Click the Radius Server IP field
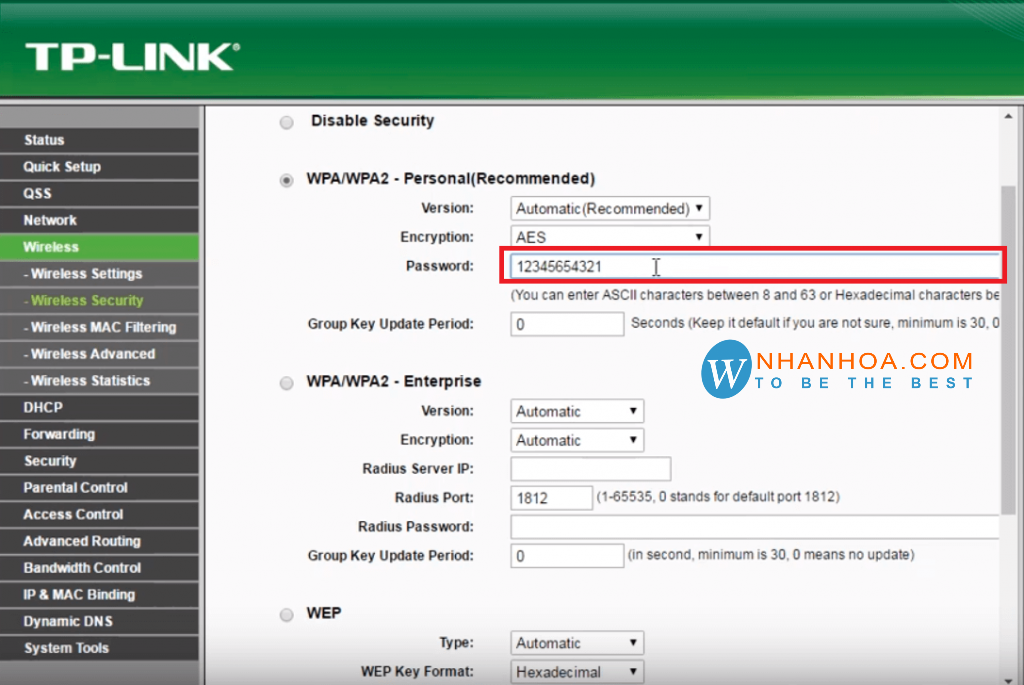Viewport: 1024px width, 685px height. 590,468
